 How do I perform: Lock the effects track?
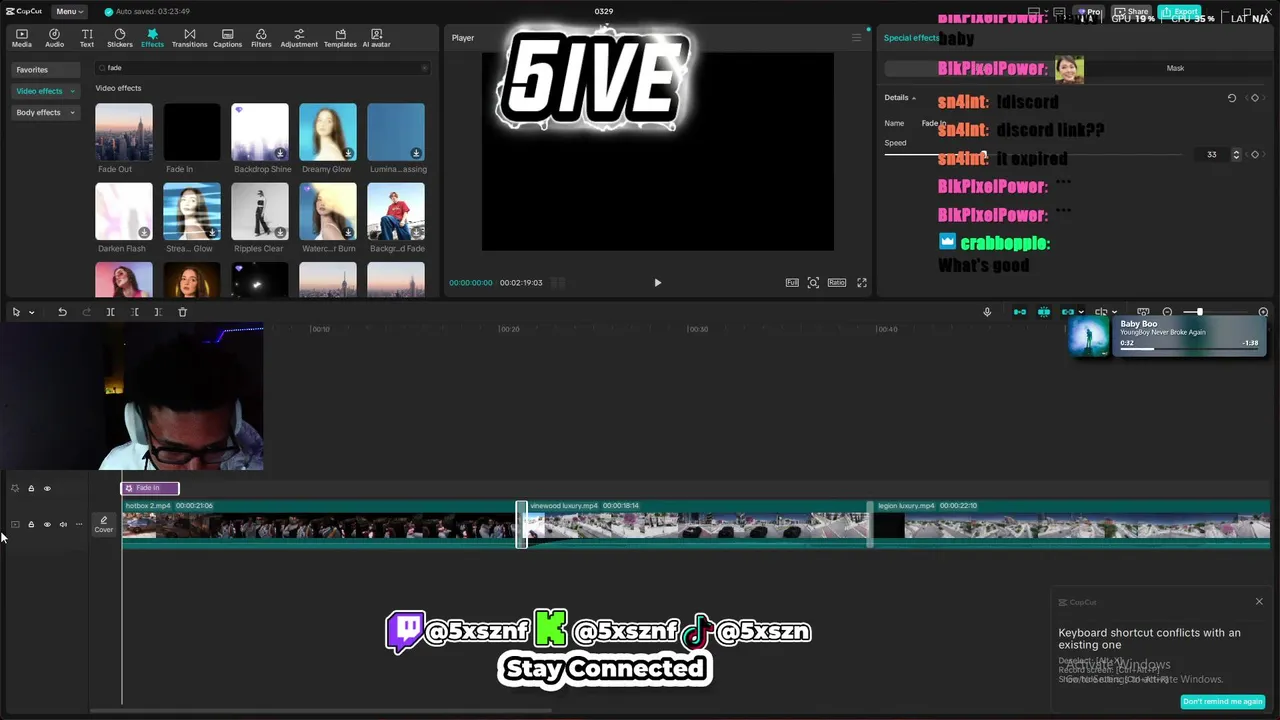point(31,488)
